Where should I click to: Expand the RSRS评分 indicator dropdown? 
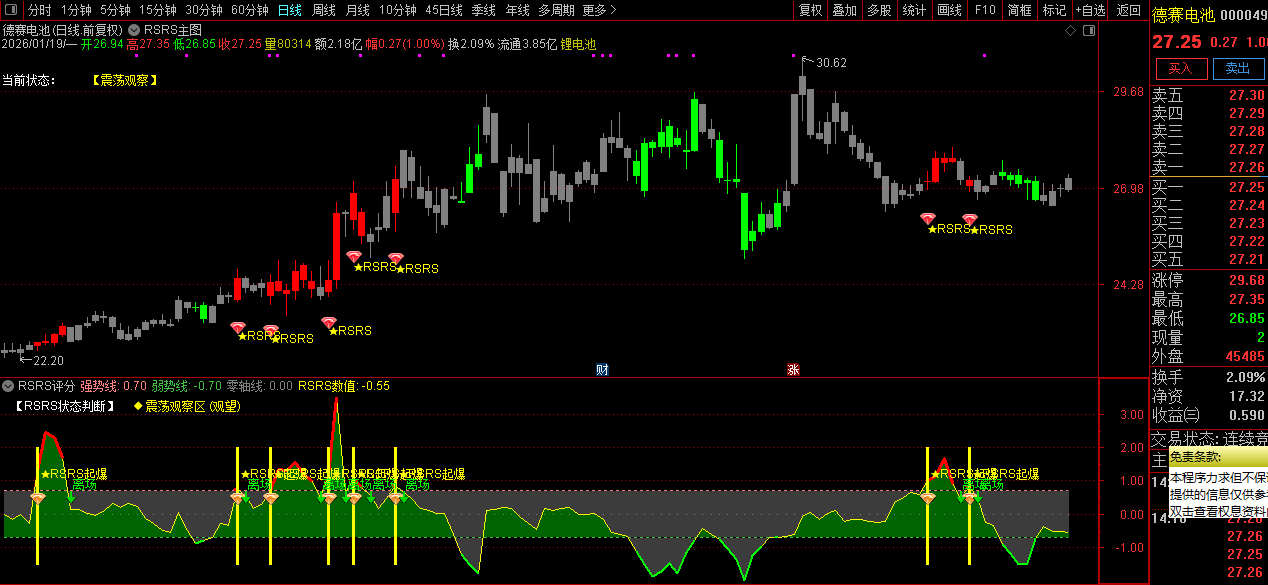pos(8,385)
